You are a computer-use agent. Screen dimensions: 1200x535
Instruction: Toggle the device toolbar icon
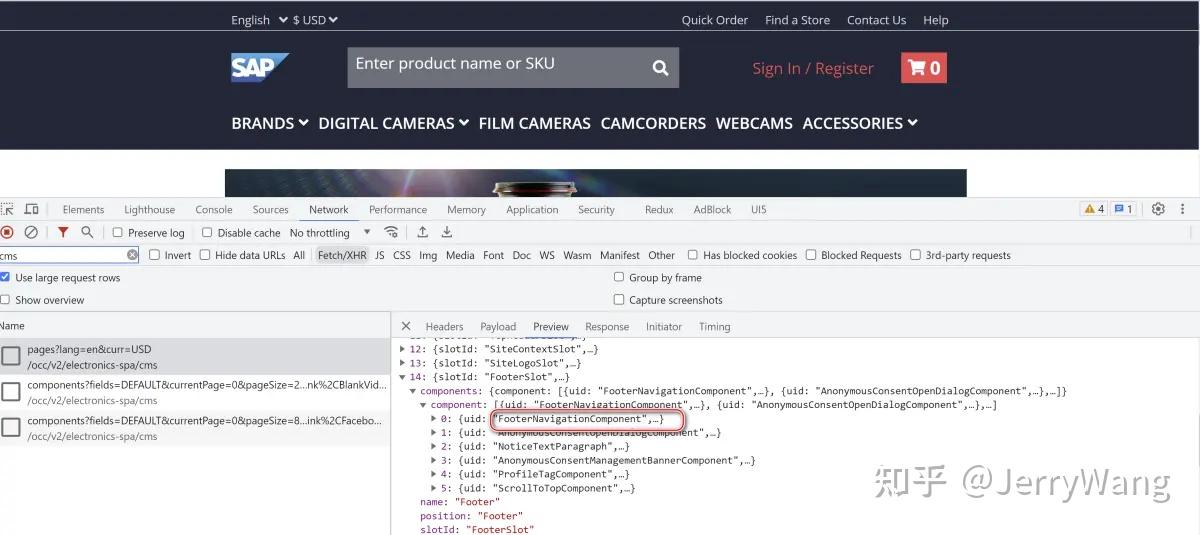31,209
